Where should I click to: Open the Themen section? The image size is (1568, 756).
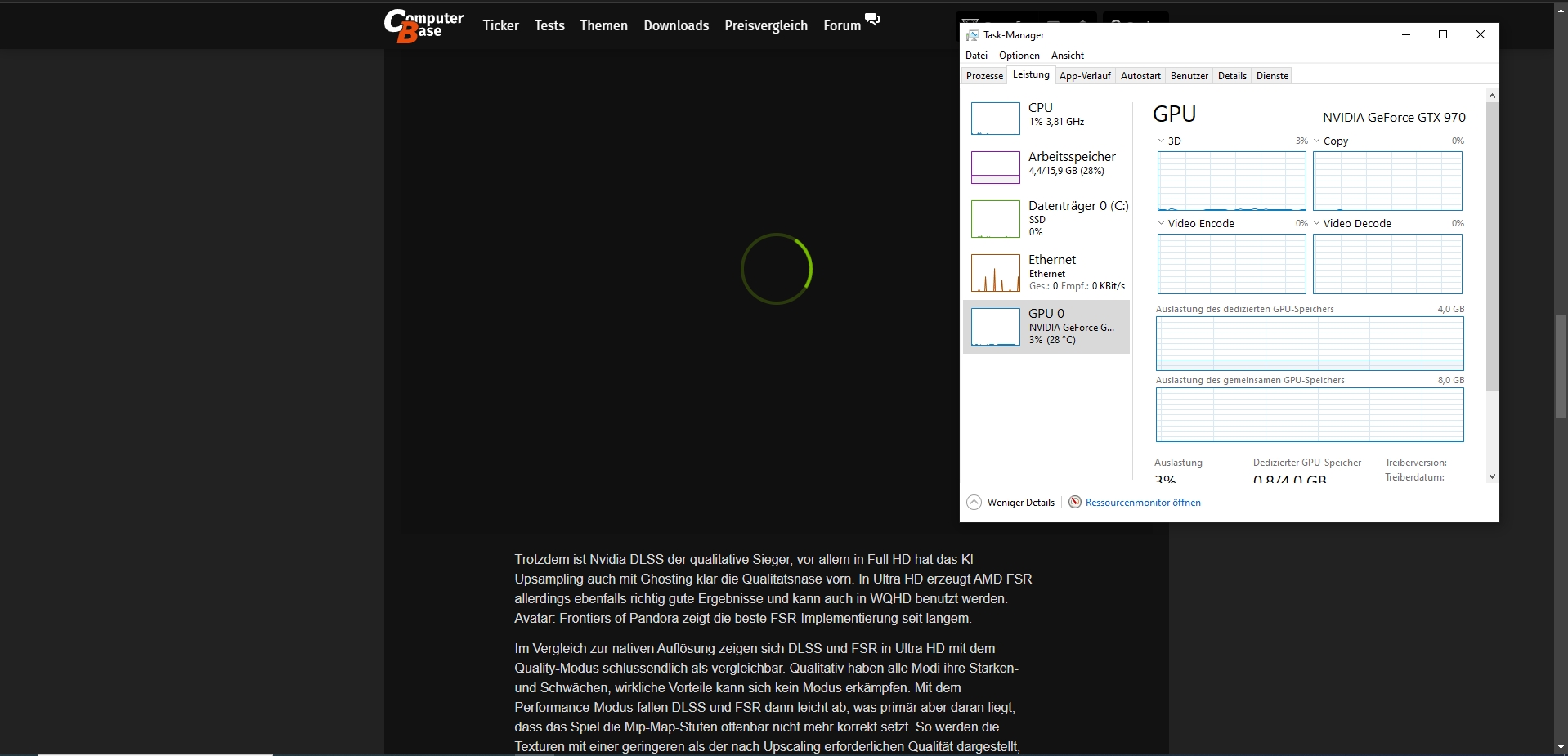pos(603,25)
